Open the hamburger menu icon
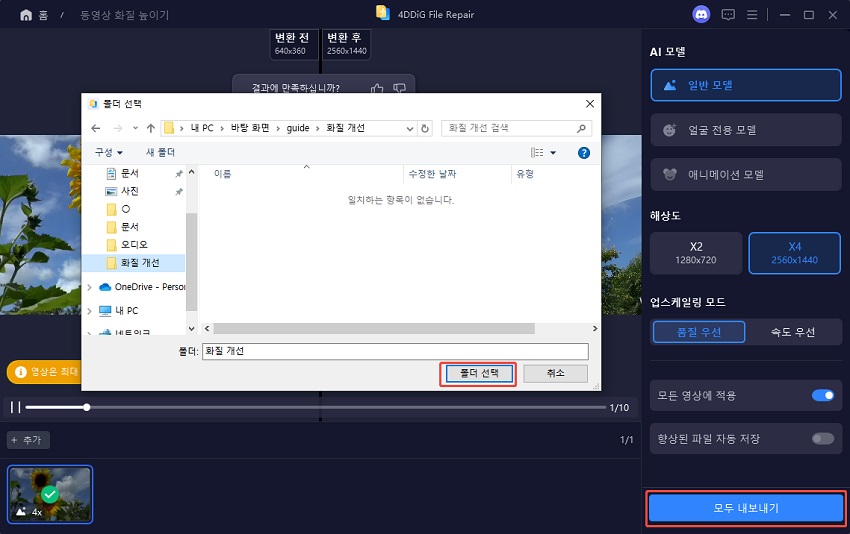 coord(752,15)
